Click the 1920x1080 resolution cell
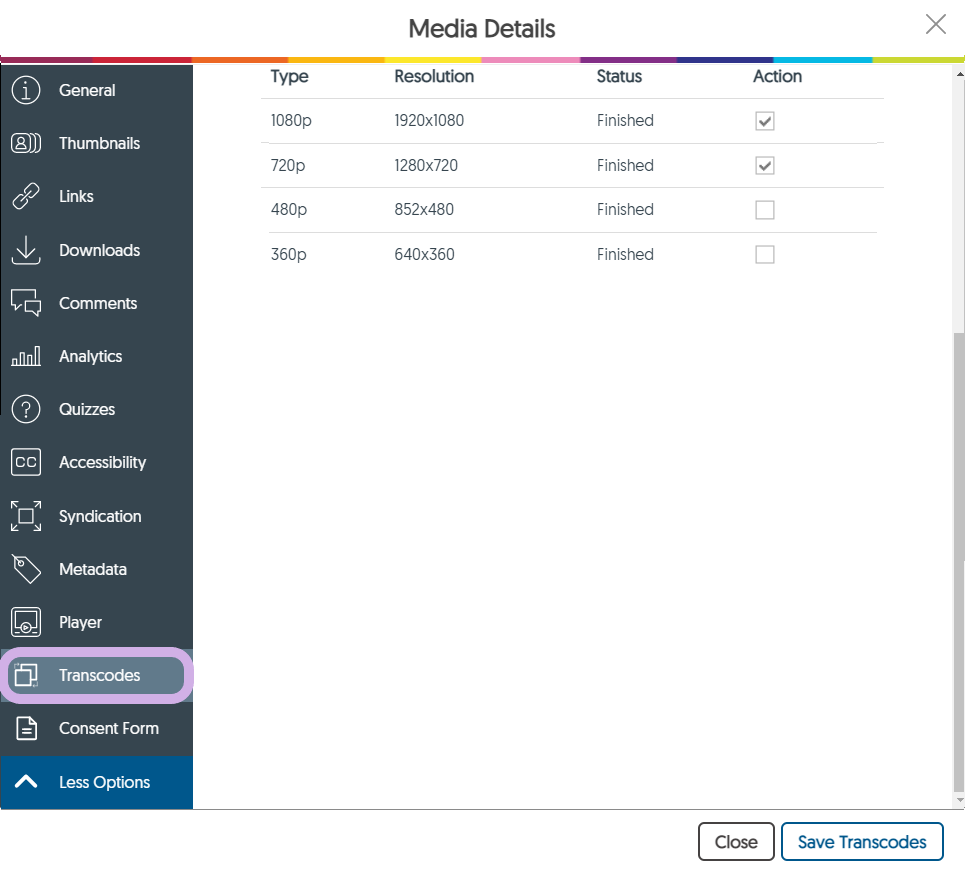This screenshot has height=870, width=965. [429, 121]
